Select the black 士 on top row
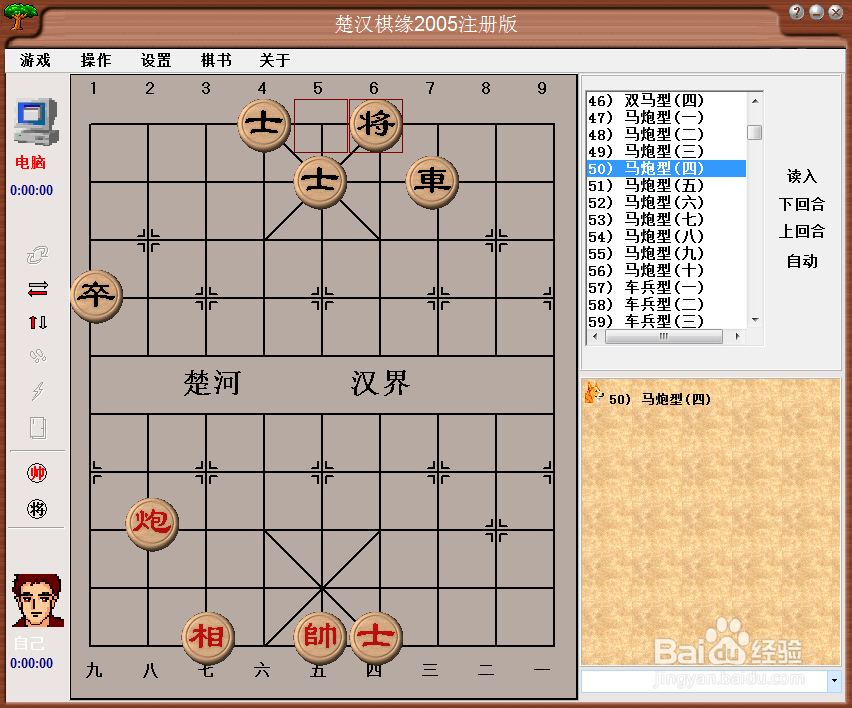 [264, 124]
